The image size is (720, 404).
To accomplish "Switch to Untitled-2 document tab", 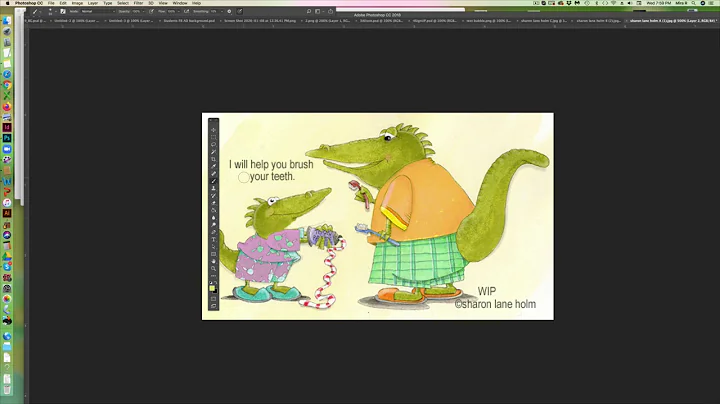I will point(77,21).
